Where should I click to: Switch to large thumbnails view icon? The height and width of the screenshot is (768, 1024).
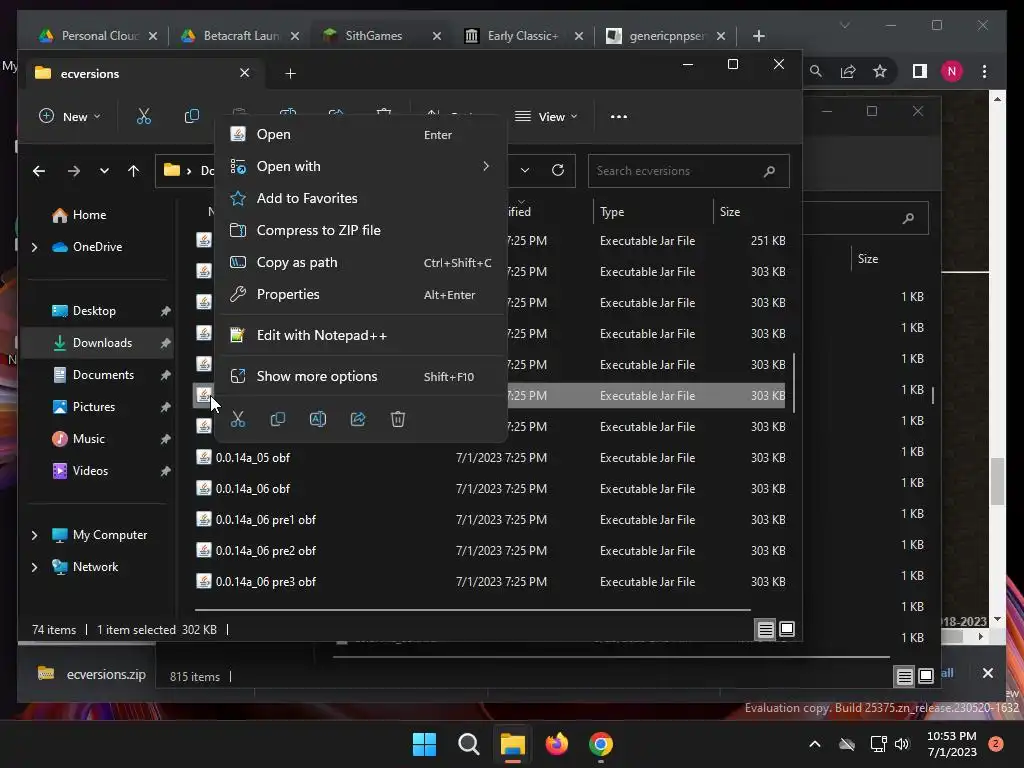point(787,629)
